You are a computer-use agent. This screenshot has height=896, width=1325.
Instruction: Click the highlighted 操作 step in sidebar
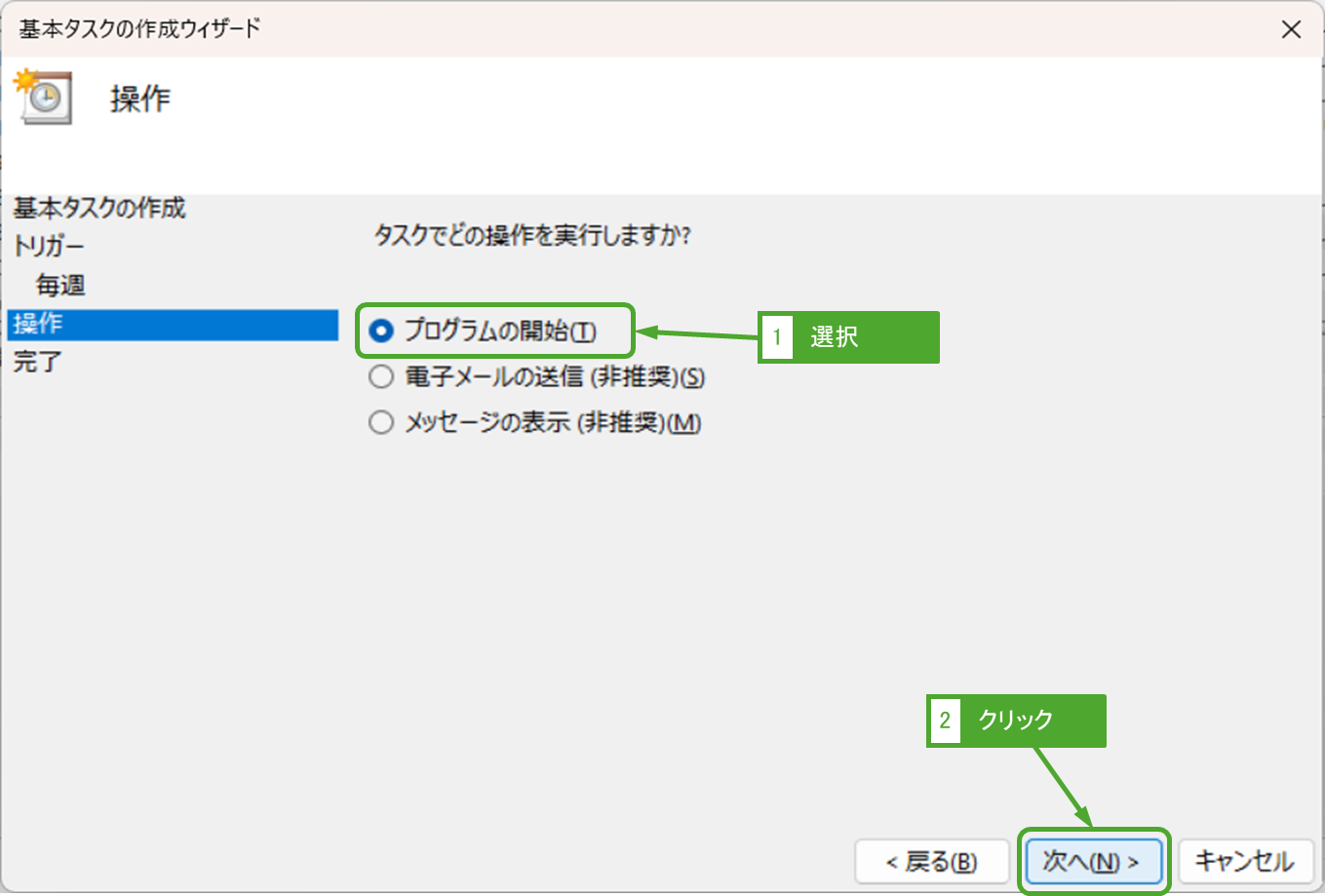(39, 324)
